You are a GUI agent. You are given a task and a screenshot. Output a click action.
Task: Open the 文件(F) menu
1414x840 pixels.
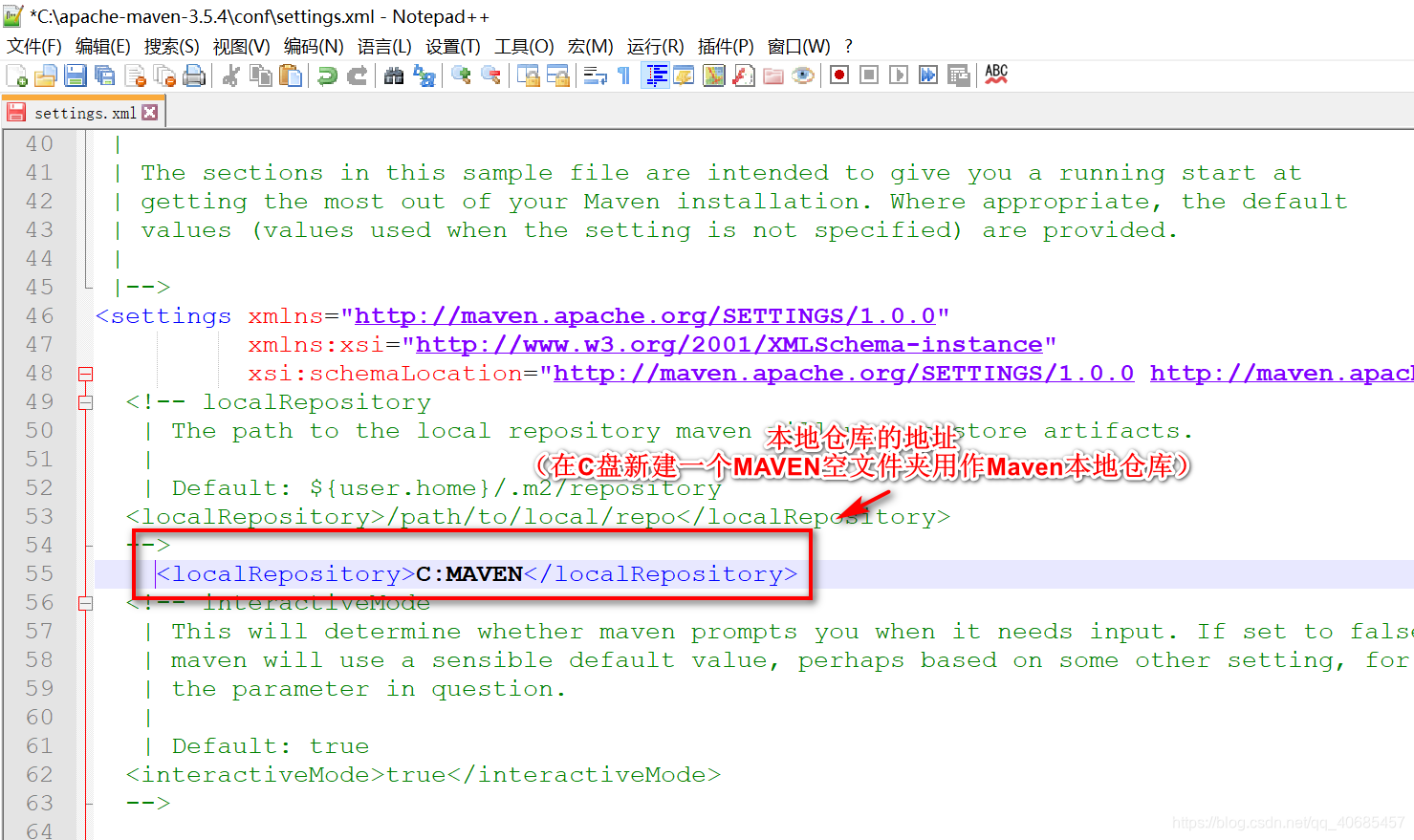click(34, 47)
